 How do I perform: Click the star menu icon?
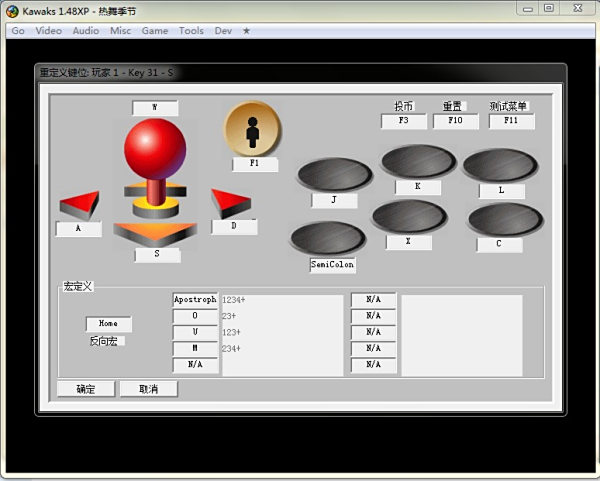(246, 31)
